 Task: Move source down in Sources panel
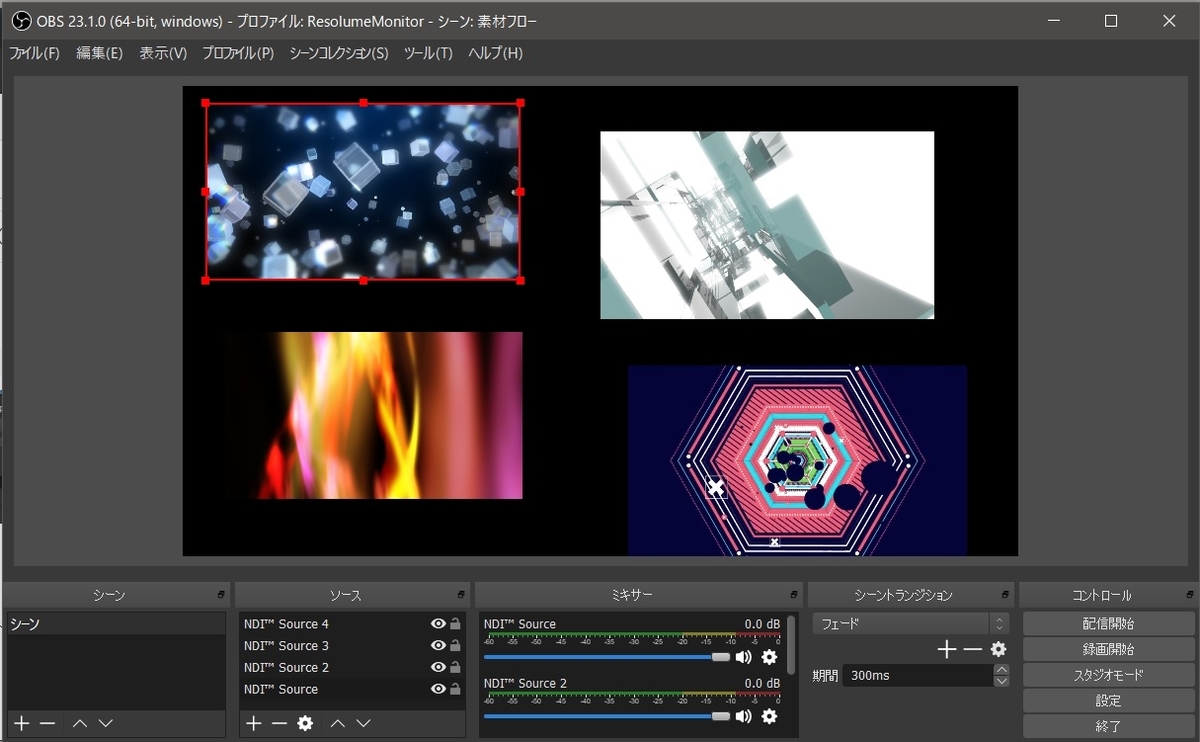[x=364, y=723]
